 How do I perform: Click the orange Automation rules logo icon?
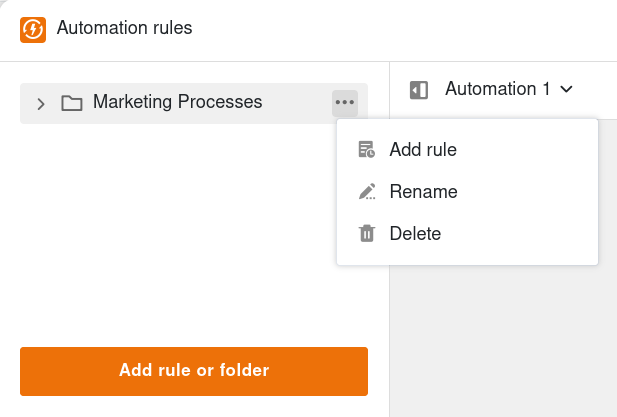[33, 29]
